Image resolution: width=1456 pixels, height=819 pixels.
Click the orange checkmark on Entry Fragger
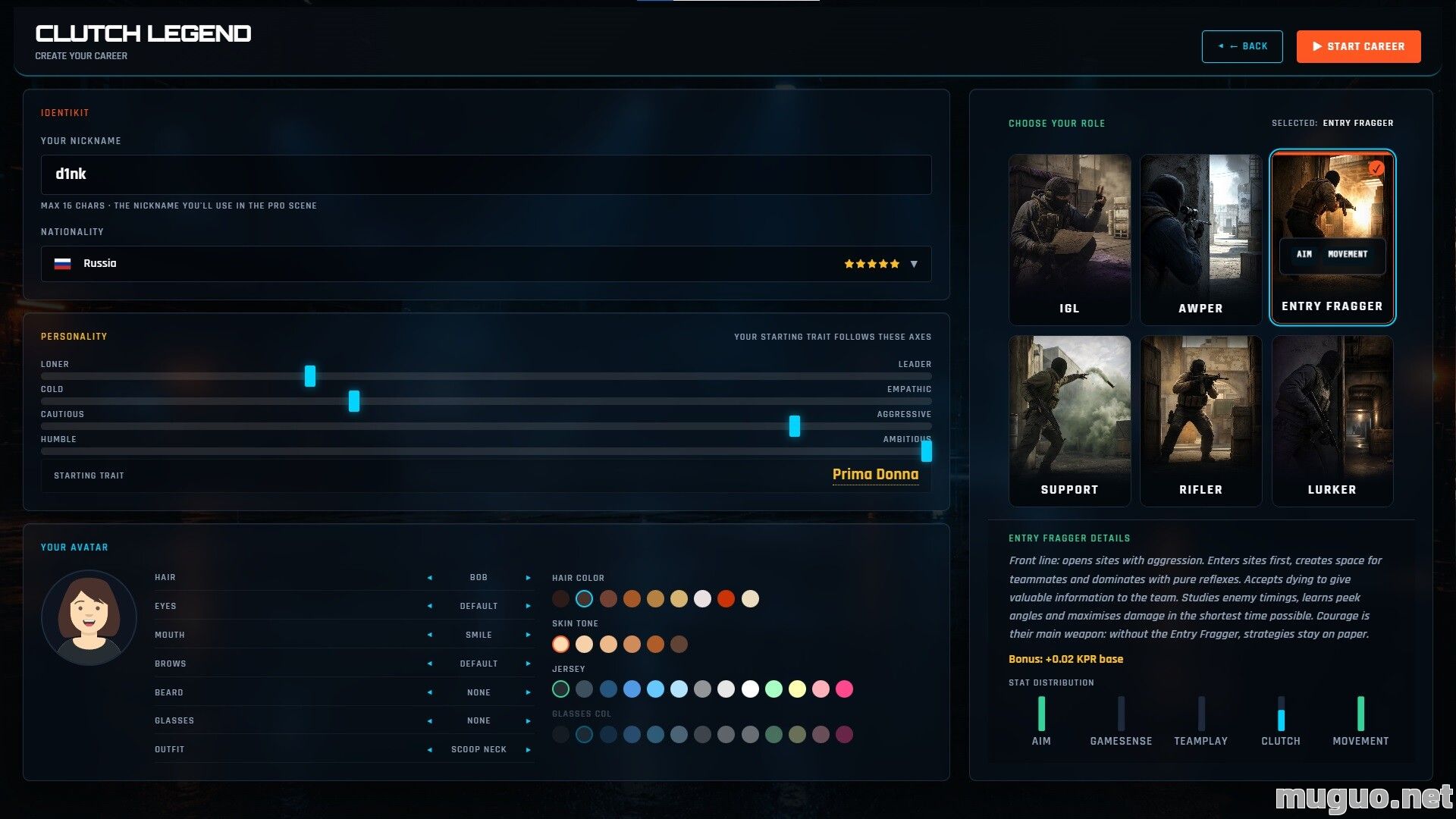1376,168
